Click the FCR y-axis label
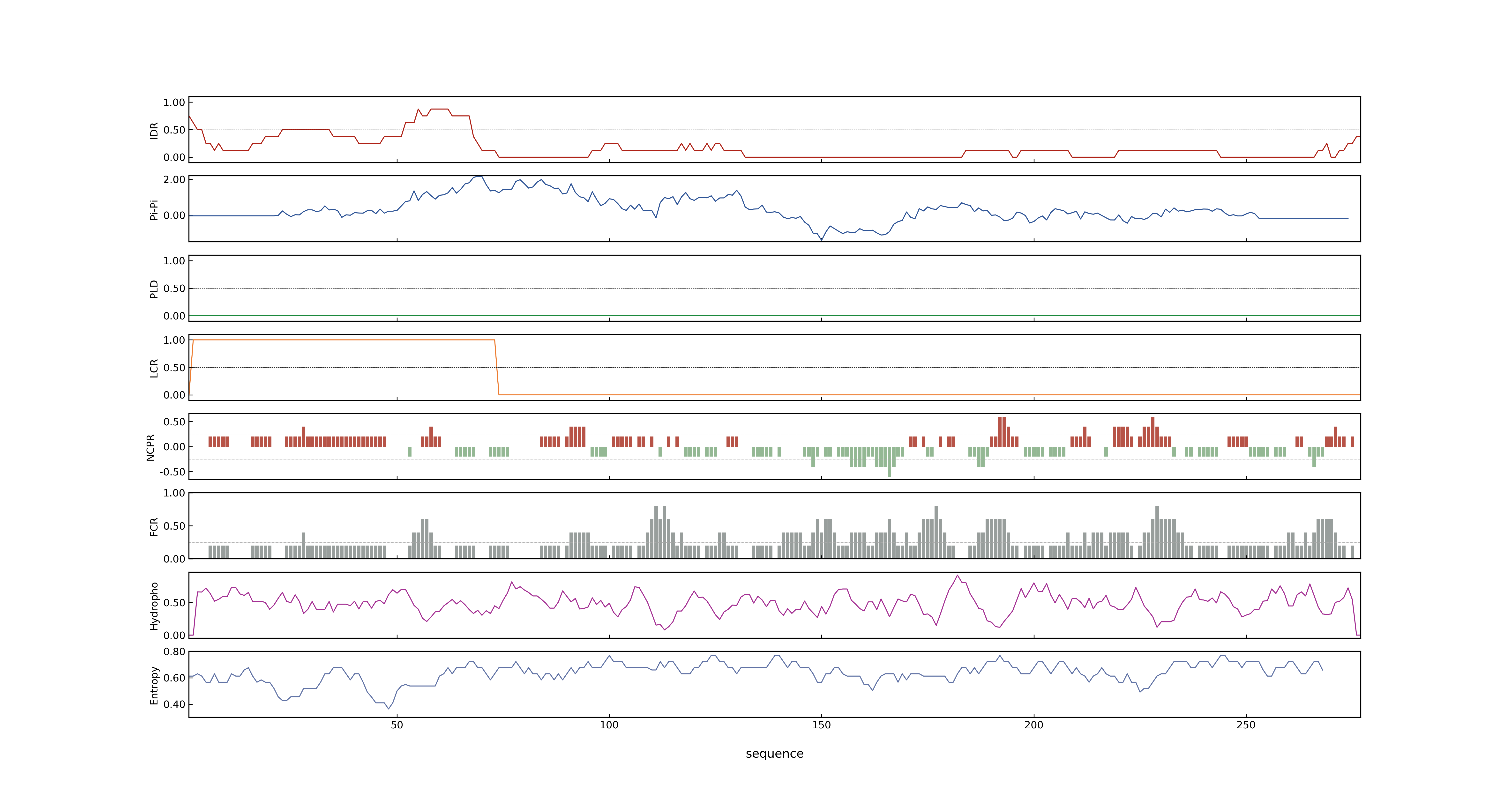This screenshot has height=806, width=1512. [154, 526]
